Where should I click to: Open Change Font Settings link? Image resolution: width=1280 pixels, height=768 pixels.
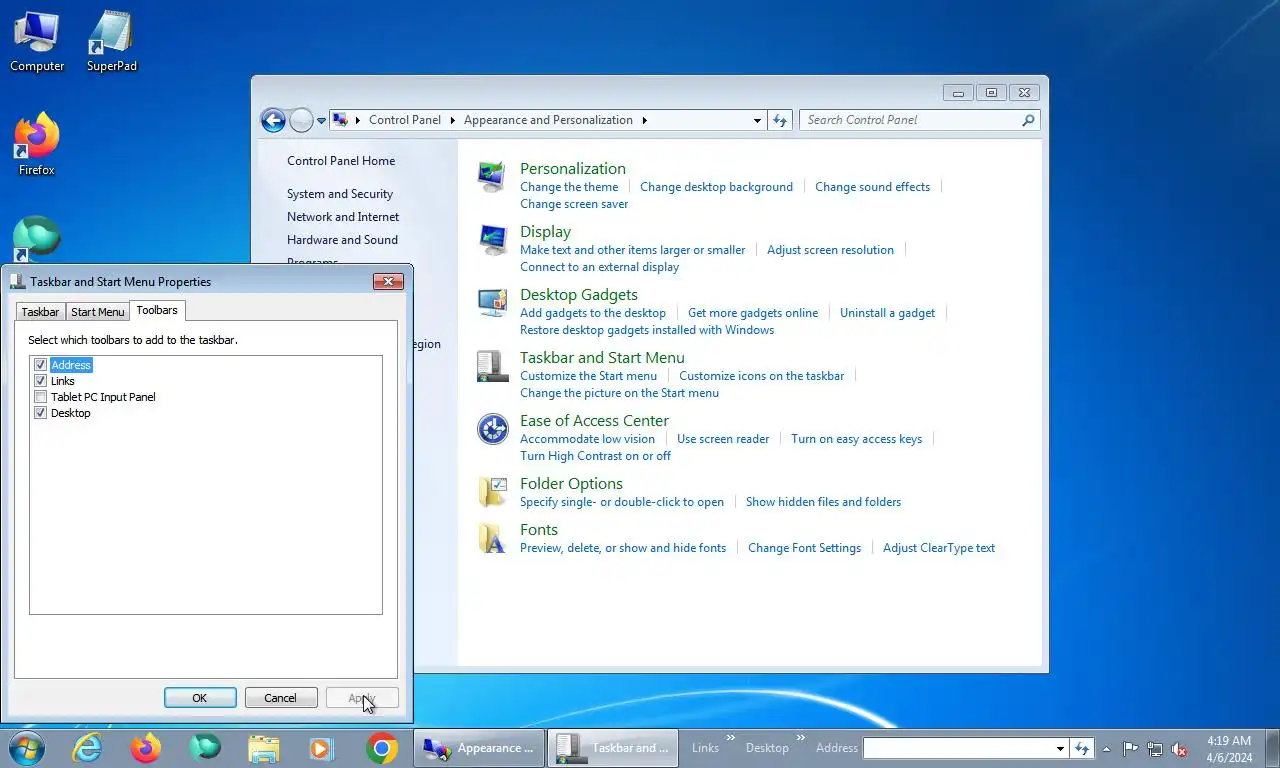[804, 548]
